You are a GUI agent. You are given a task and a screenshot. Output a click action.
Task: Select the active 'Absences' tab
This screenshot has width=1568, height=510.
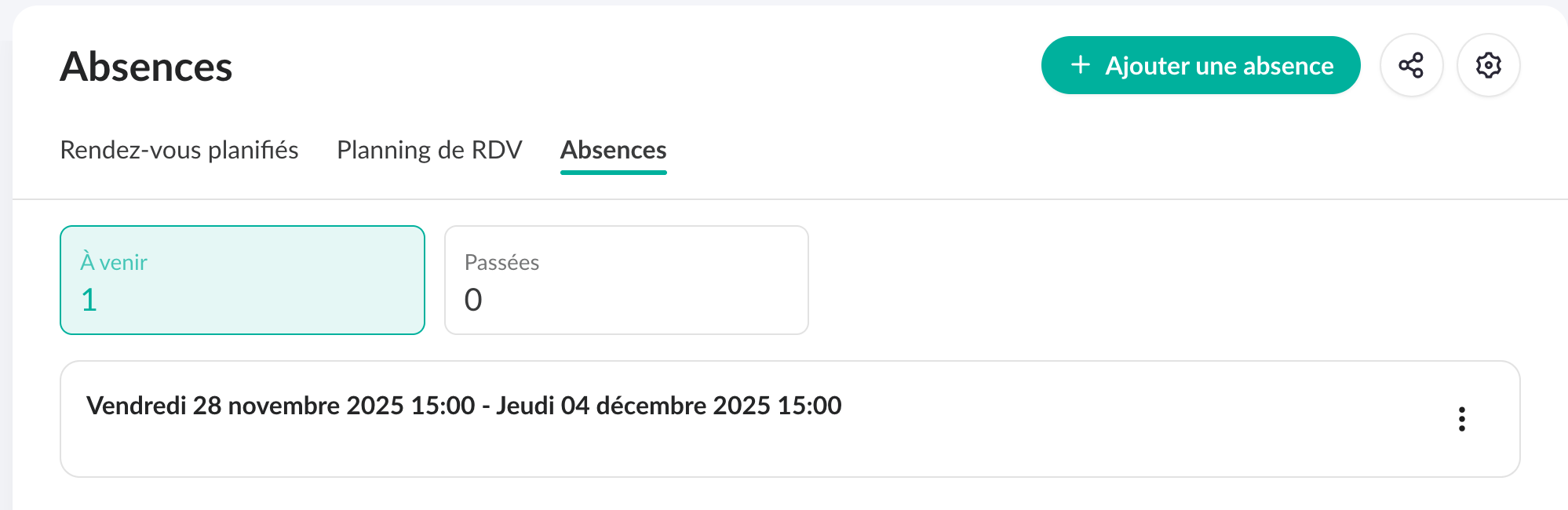pos(613,150)
